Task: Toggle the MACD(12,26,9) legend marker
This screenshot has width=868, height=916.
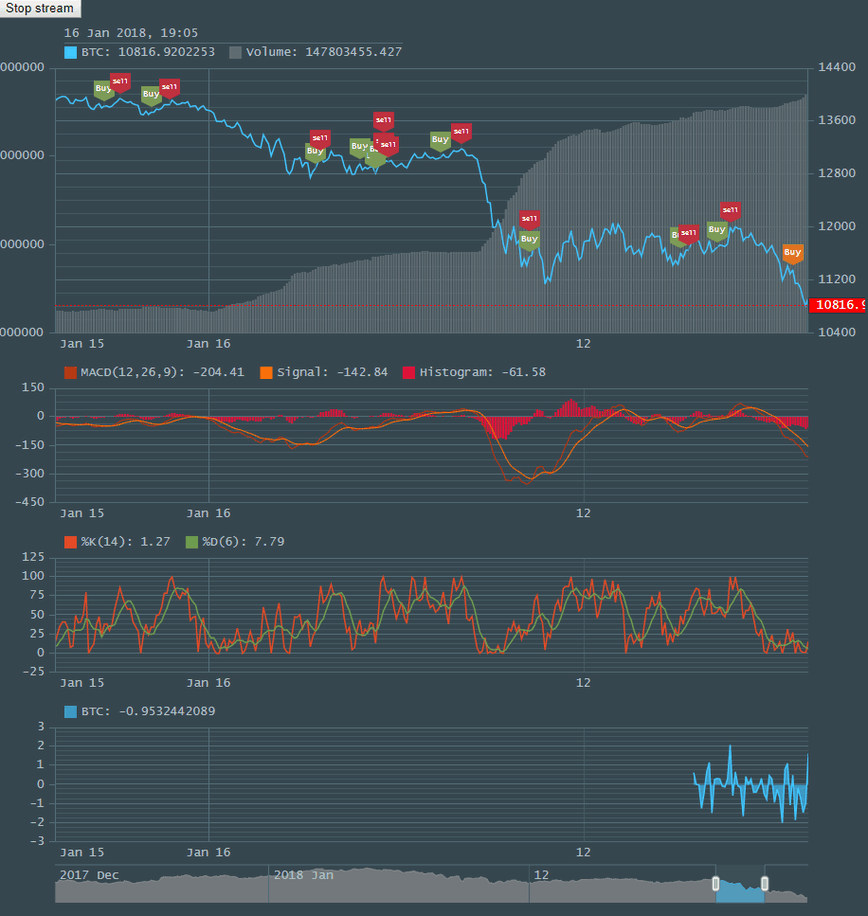Action: tap(71, 372)
